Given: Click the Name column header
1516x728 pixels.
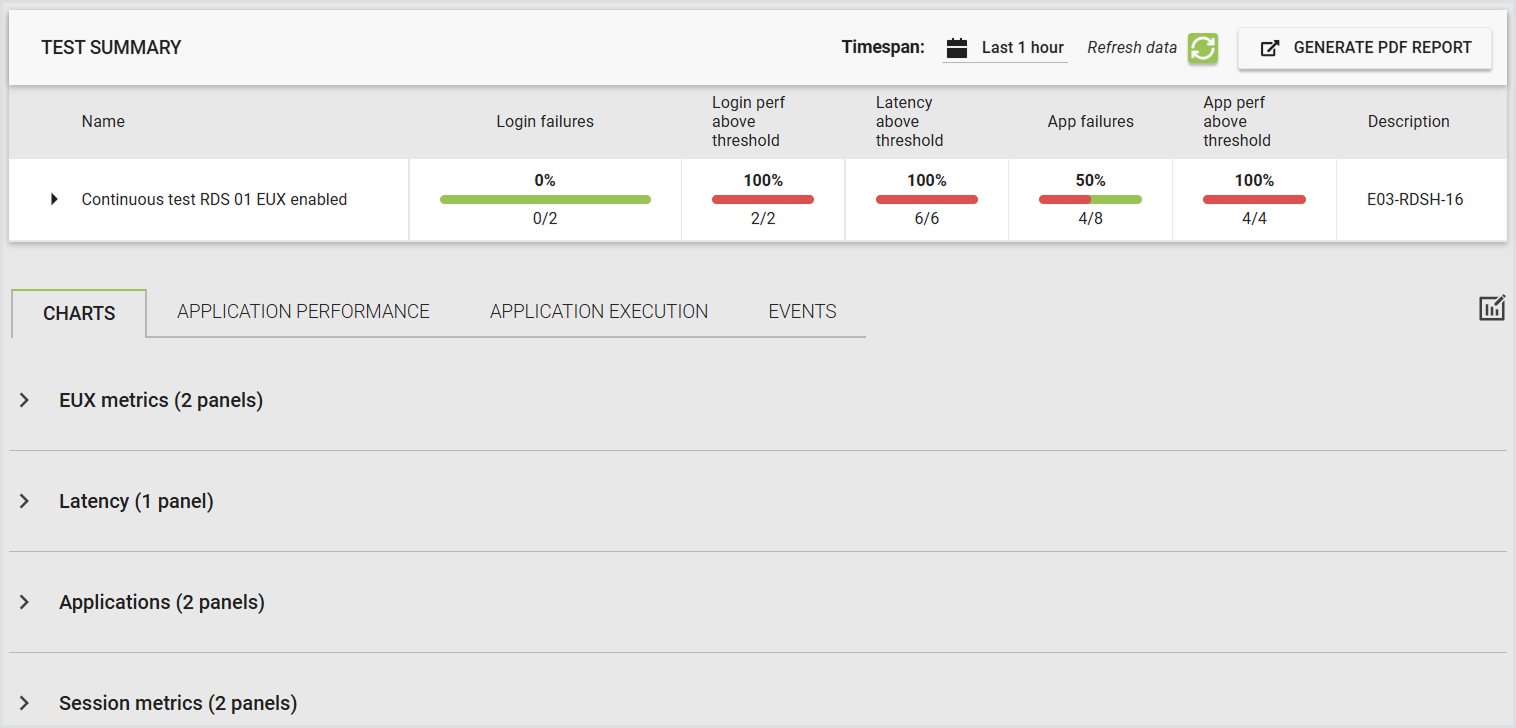Looking at the screenshot, I should [x=103, y=122].
